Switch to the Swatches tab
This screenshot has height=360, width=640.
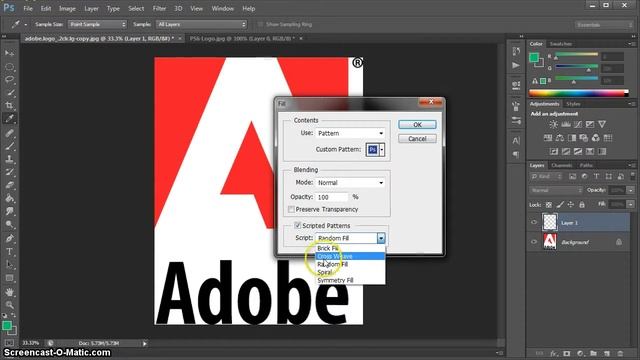pyautogui.click(x=561, y=44)
